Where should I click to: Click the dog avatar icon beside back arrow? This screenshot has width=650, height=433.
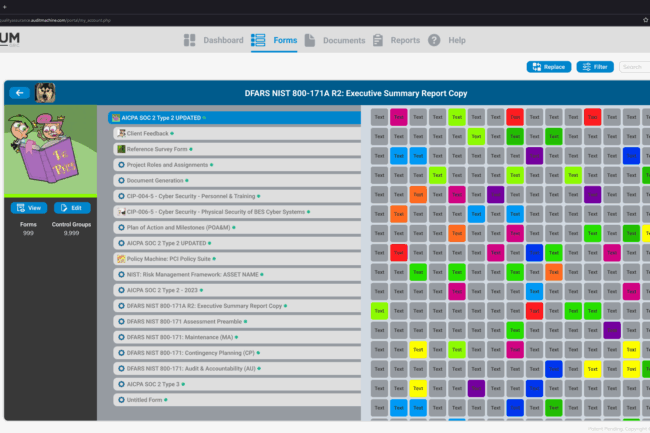pyautogui.click(x=46, y=92)
